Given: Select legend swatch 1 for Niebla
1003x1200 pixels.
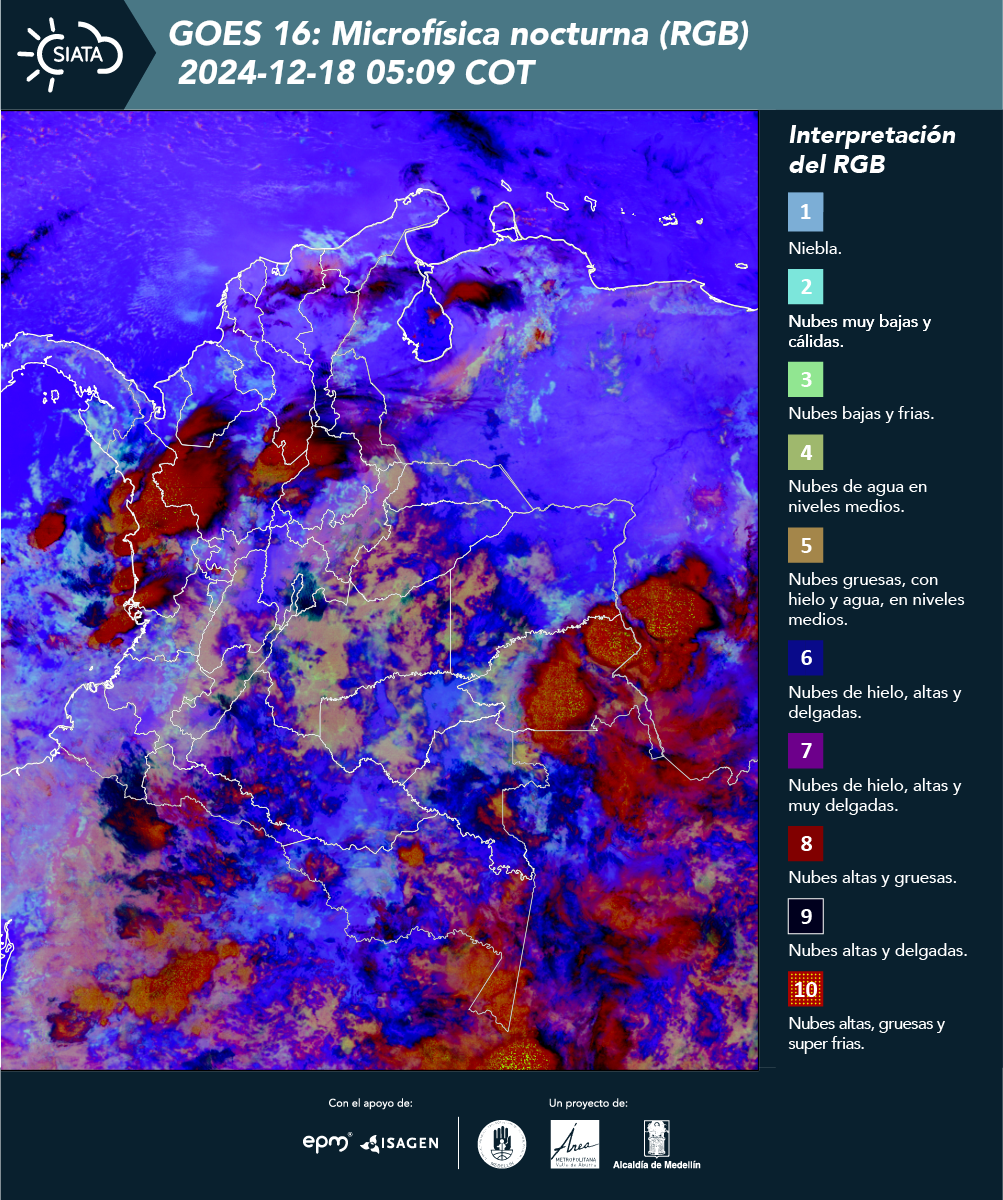Looking at the screenshot, I should coord(805,212).
